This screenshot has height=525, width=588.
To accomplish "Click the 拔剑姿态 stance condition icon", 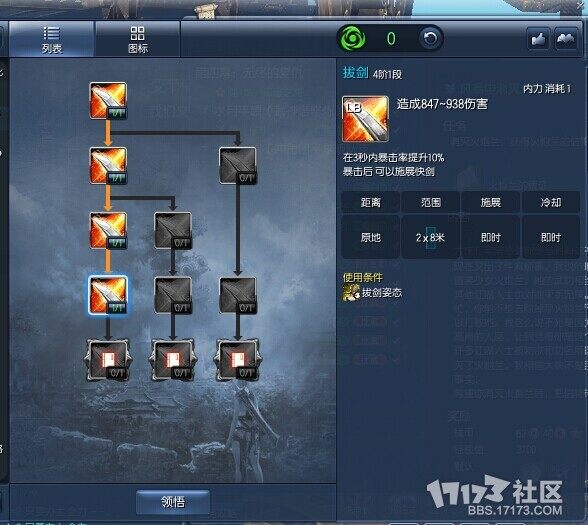I will (x=351, y=293).
